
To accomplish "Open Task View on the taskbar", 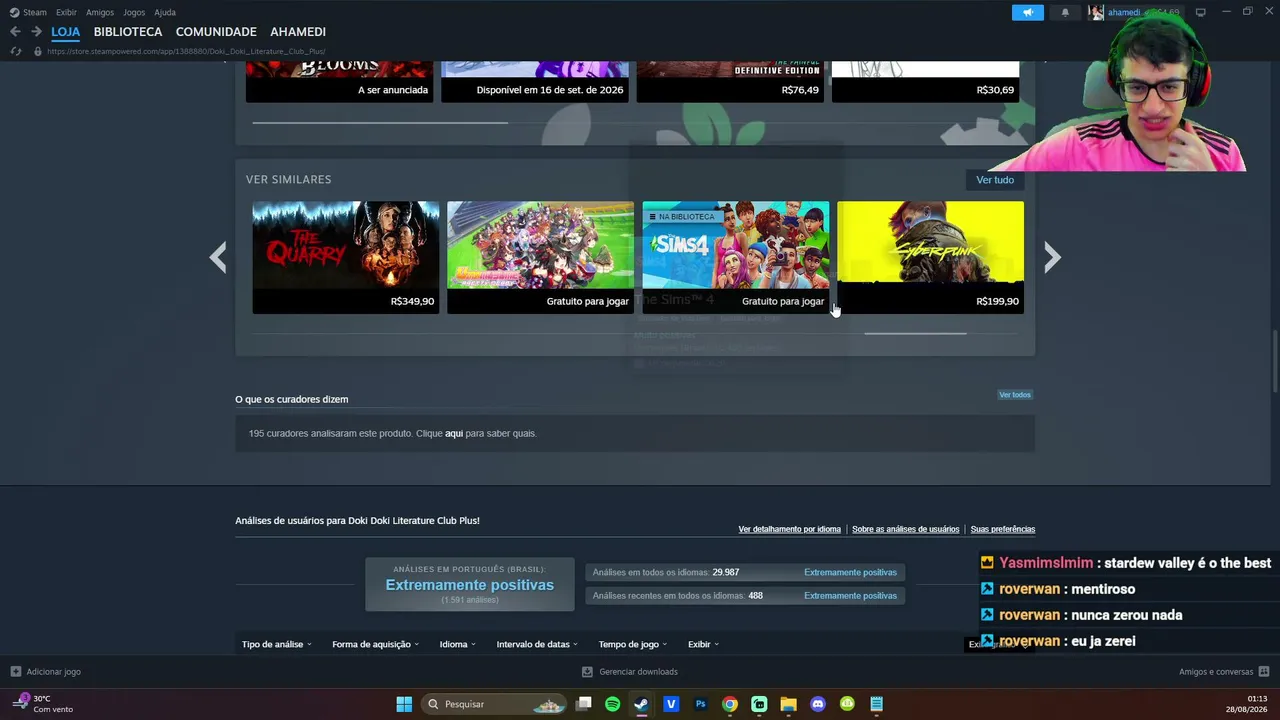I will (584, 704).
